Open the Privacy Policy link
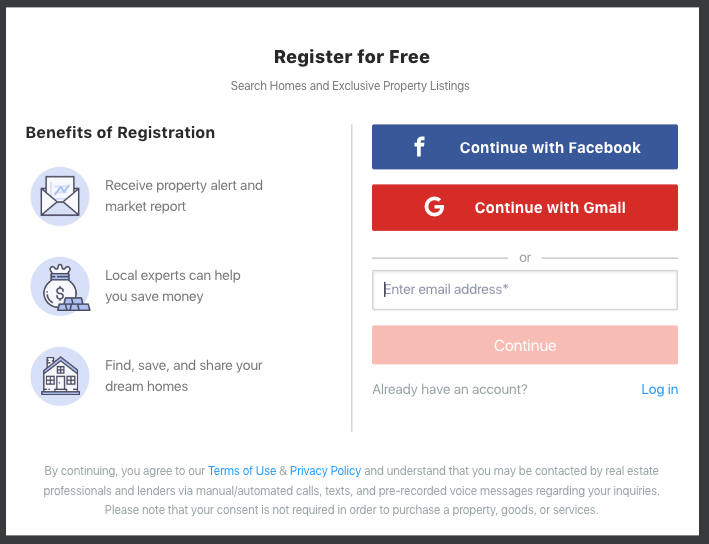This screenshot has height=544, width=709. pos(325,470)
